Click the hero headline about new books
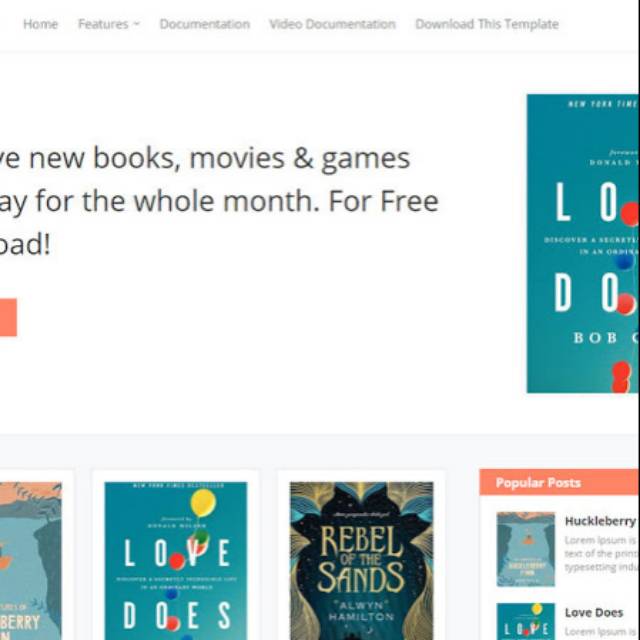This screenshot has height=640, width=640. pos(219,201)
